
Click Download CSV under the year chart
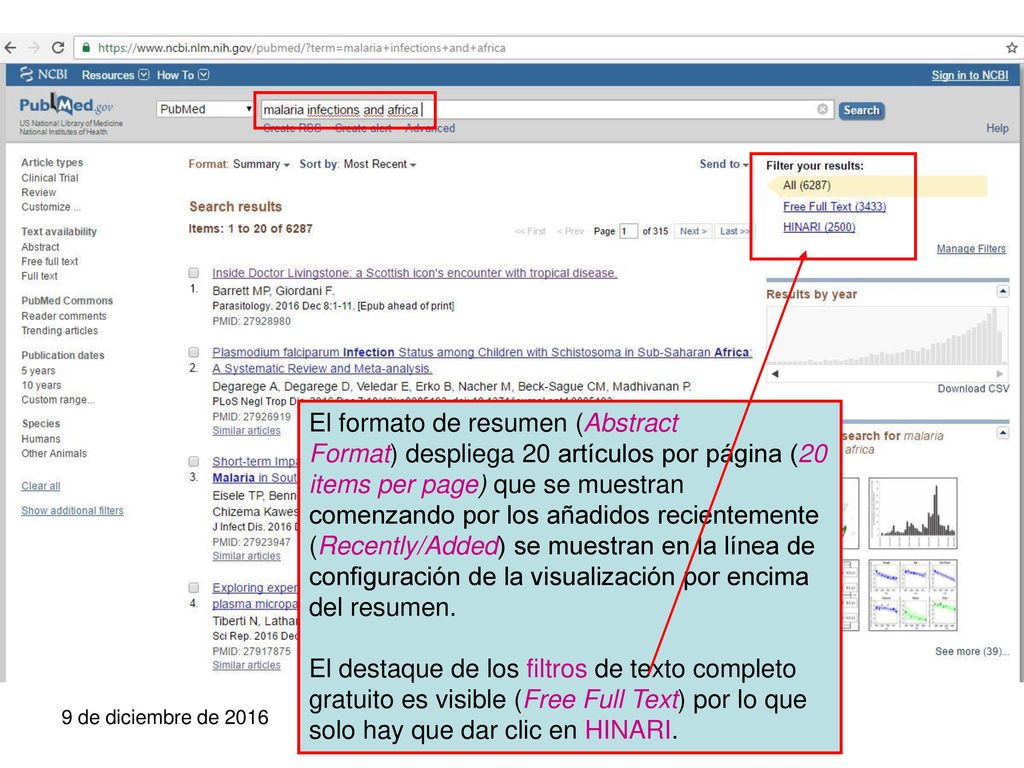[973, 389]
